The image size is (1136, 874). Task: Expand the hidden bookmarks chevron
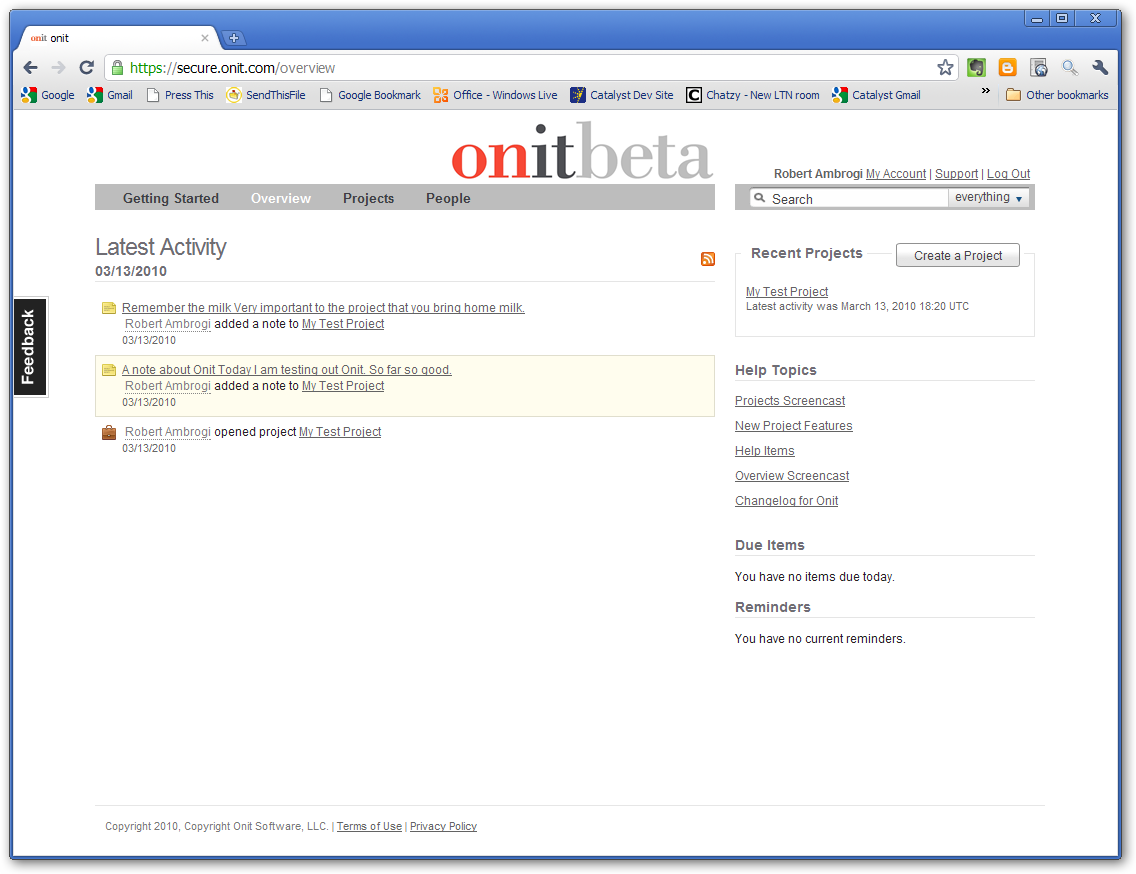985,91
